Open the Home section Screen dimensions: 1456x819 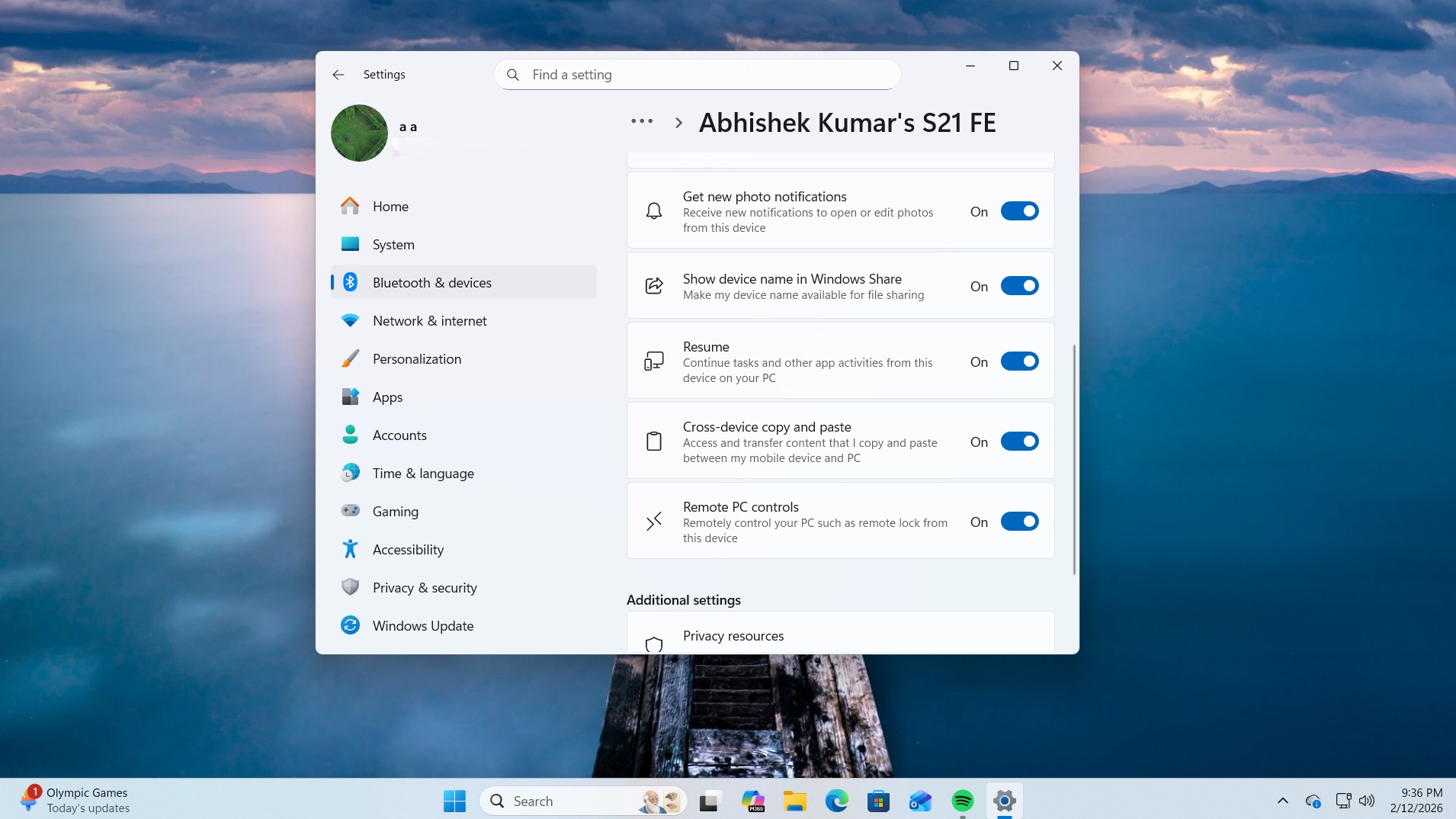pyautogui.click(x=390, y=206)
